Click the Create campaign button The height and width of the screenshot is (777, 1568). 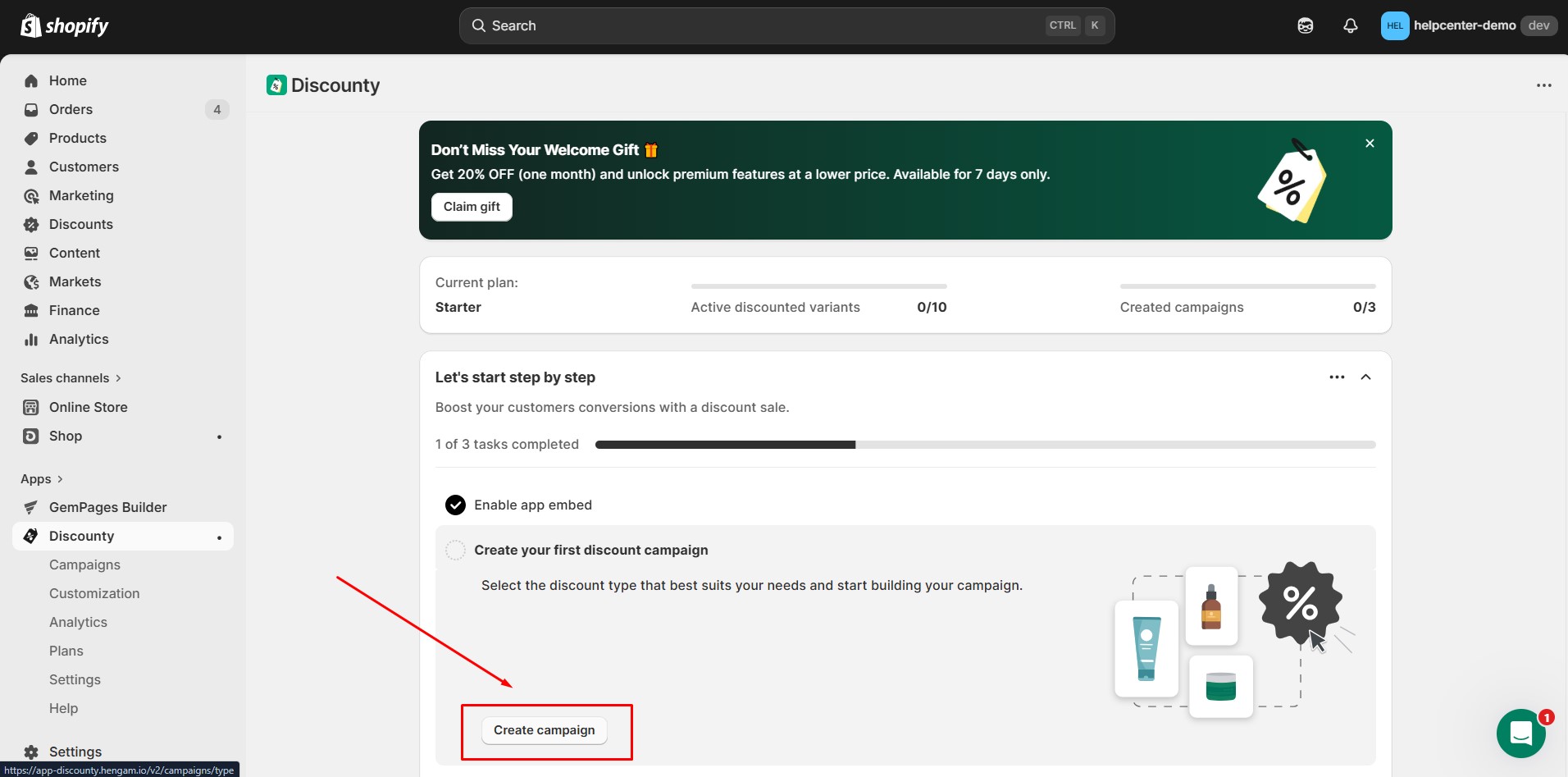(x=545, y=730)
